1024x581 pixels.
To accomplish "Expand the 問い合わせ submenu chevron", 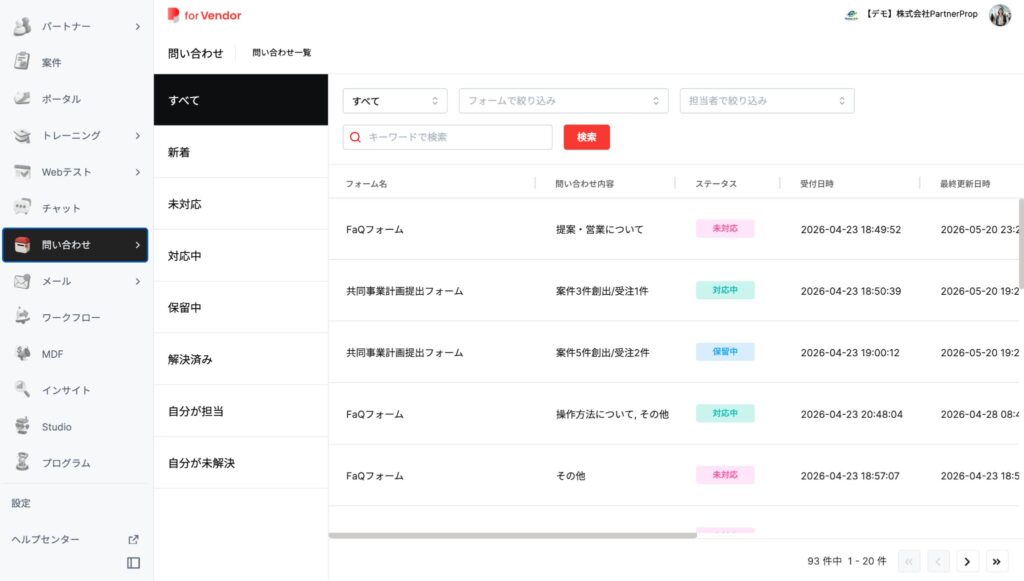I will (x=138, y=245).
